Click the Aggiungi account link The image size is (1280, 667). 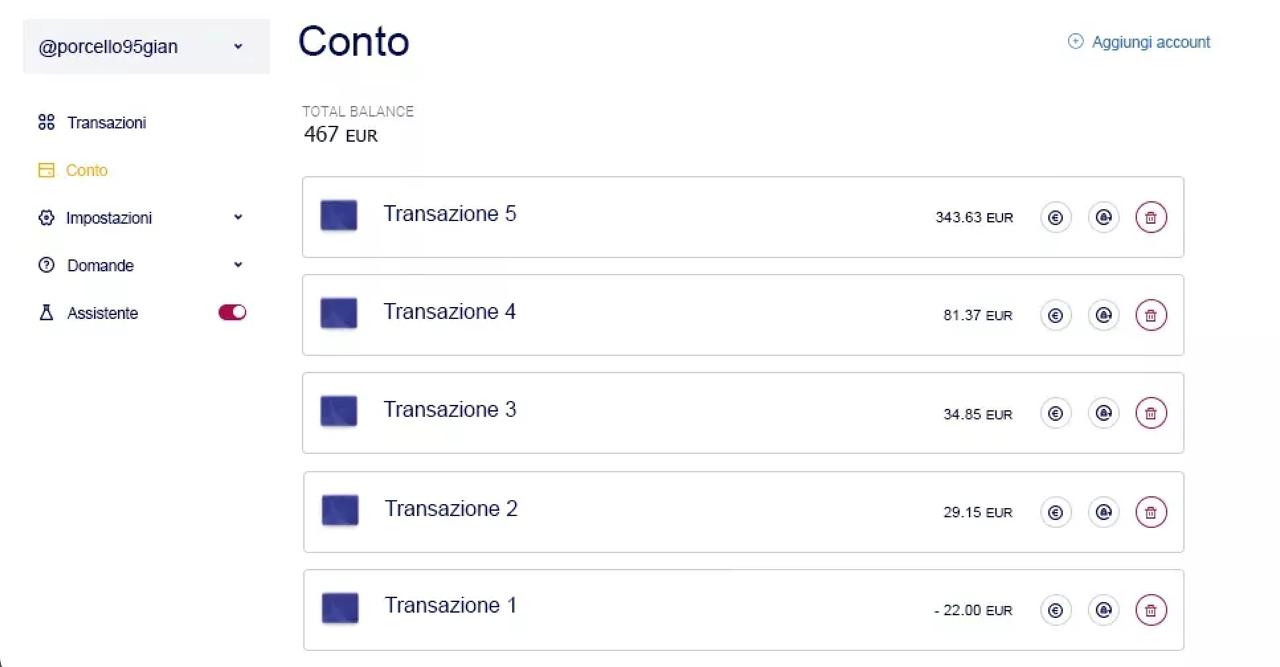pyautogui.click(x=1139, y=42)
